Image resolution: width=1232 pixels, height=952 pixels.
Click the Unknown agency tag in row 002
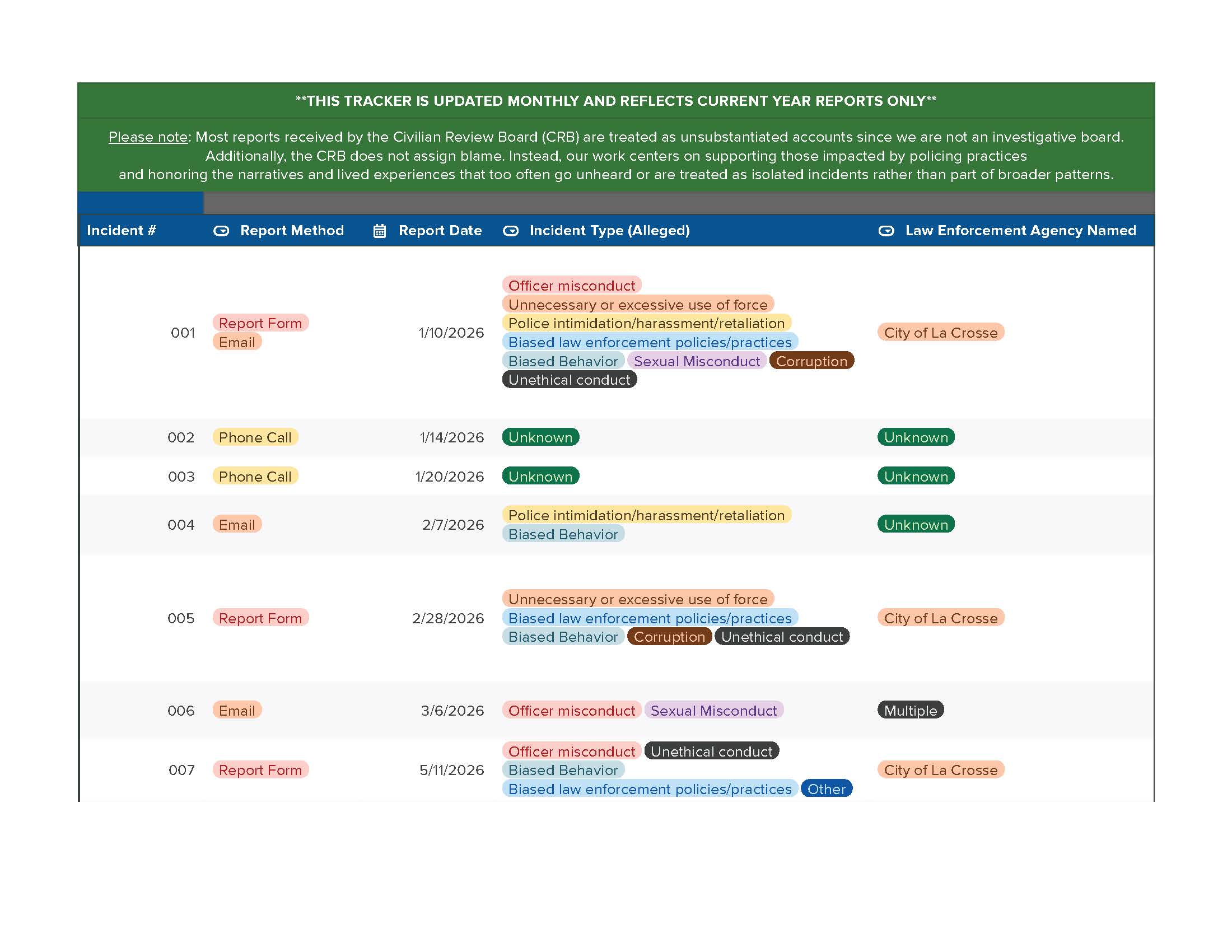pyautogui.click(x=916, y=438)
